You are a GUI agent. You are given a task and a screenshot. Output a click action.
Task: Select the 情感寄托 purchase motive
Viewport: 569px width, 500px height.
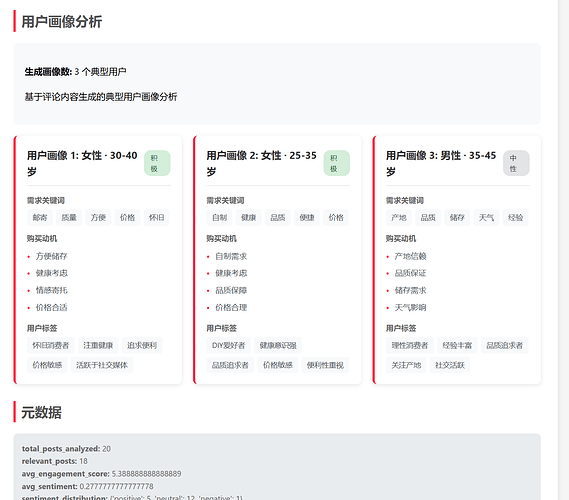click(x=51, y=290)
